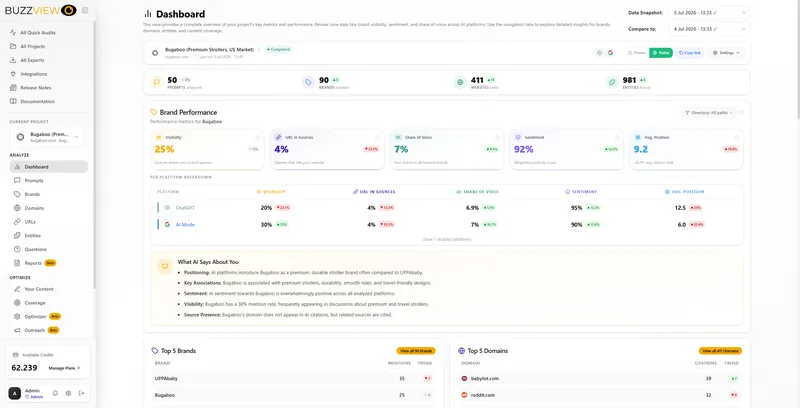800x408 pixels.
Task: Click the Completed status badge
Action: pos(279,49)
